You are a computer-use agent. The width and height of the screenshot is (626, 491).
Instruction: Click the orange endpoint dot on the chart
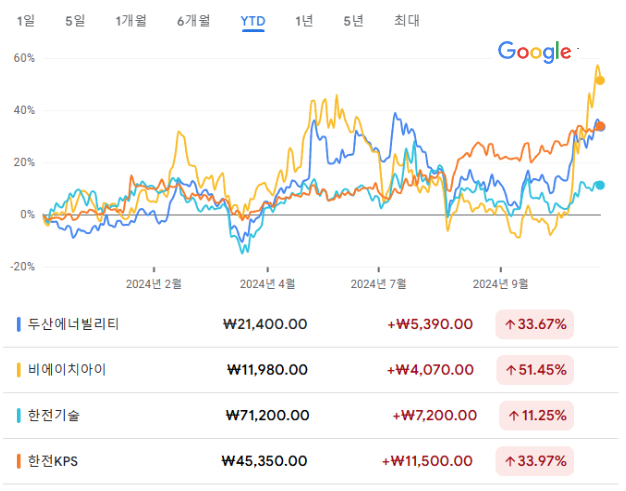click(x=600, y=127)
